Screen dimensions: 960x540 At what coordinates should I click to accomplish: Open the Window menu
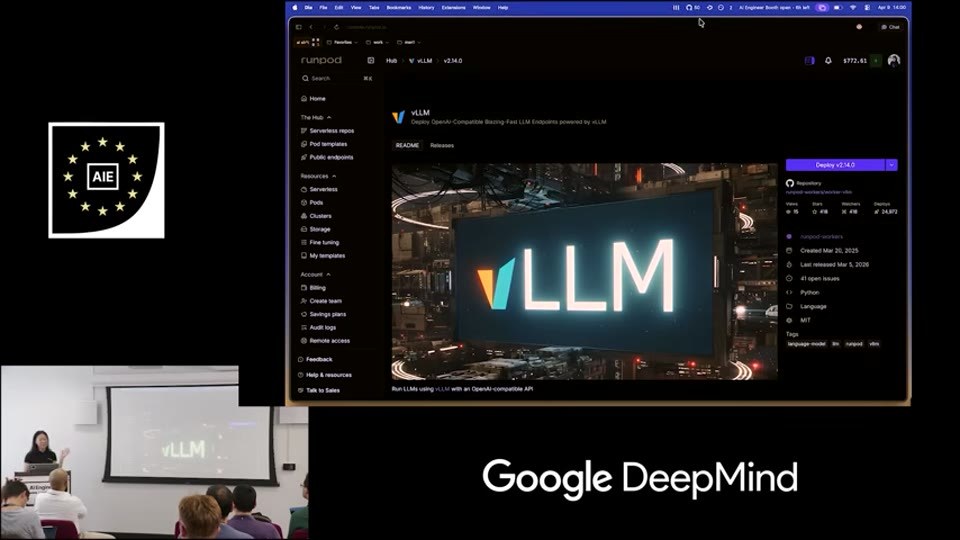pyautogui.click(x=482, y=7)
